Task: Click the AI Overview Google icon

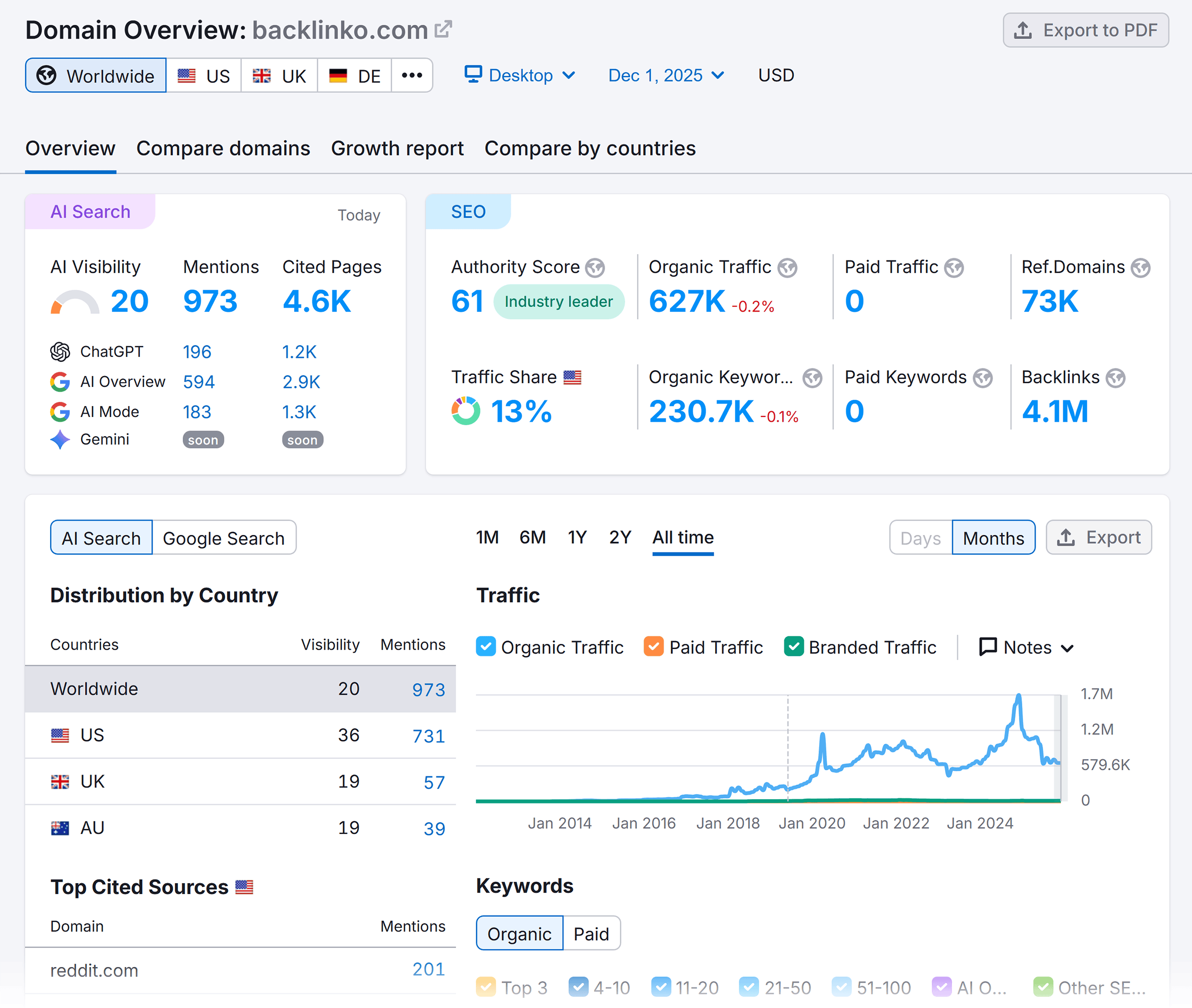Action: tap(61, 382)
